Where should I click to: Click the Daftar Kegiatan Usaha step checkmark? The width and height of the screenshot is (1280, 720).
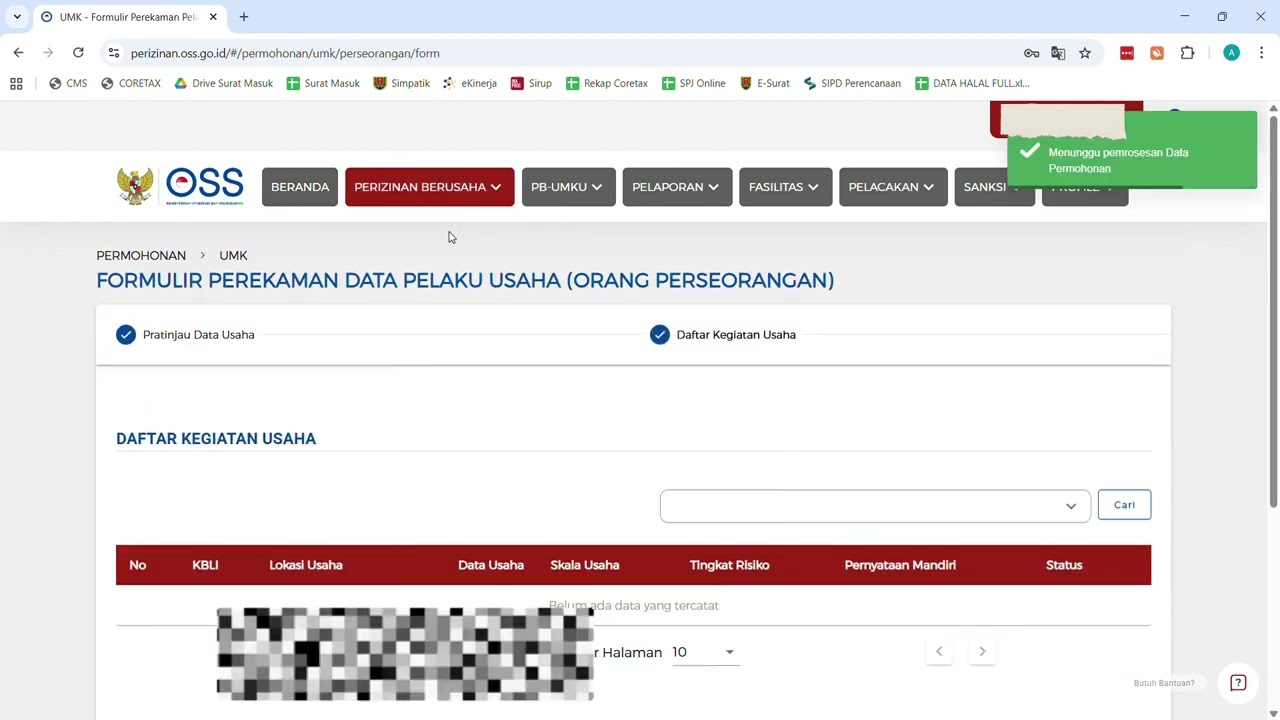point(659,335)
